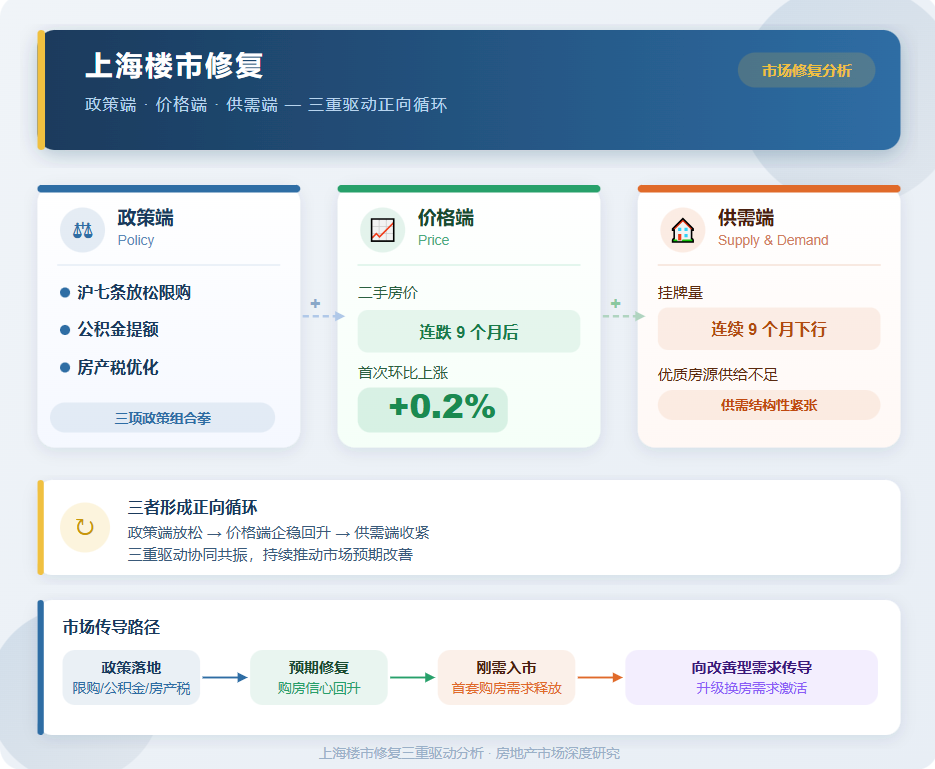The height and width of the screenshot is (769, 935).
Task: Click the Policy subtitle
Action: tap(136, 240)
